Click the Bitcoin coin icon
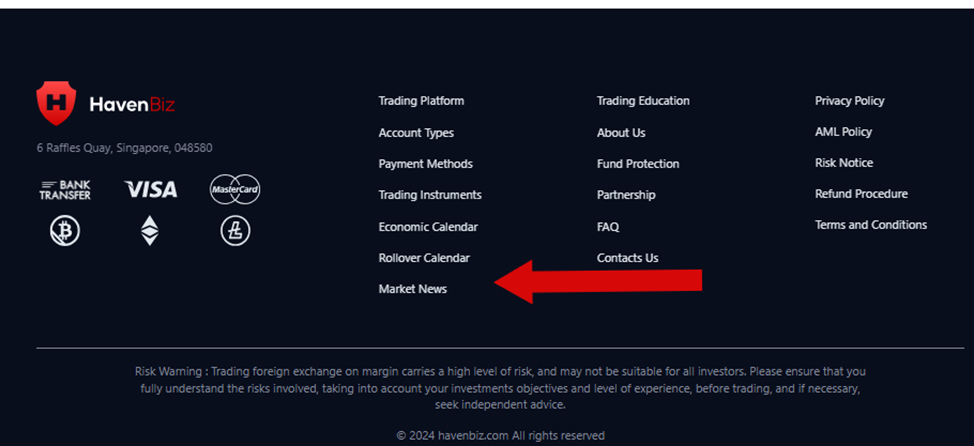The image size is (974, 446). click(x=65, y=232)
